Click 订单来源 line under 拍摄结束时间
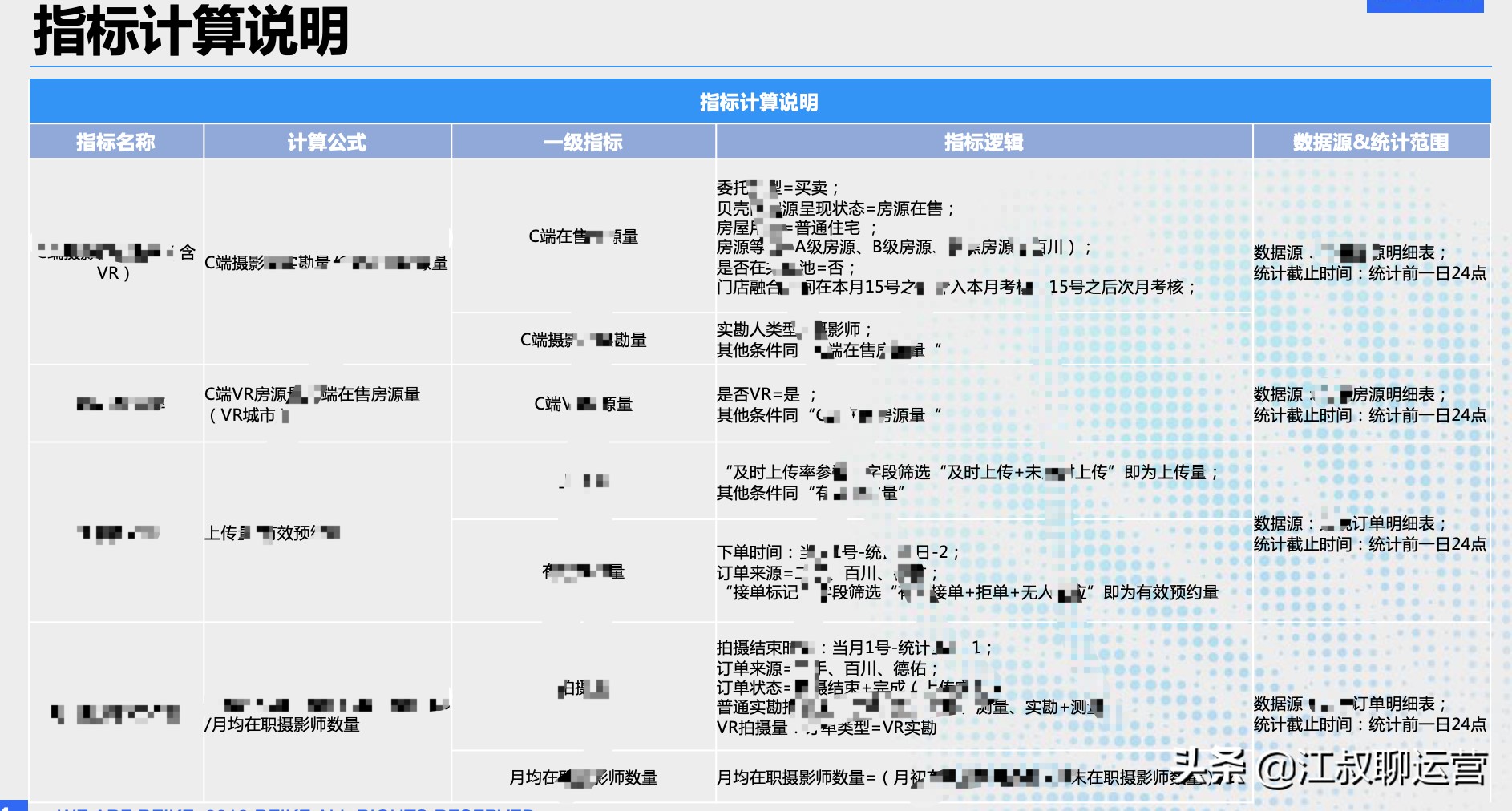 coord(827,668)
